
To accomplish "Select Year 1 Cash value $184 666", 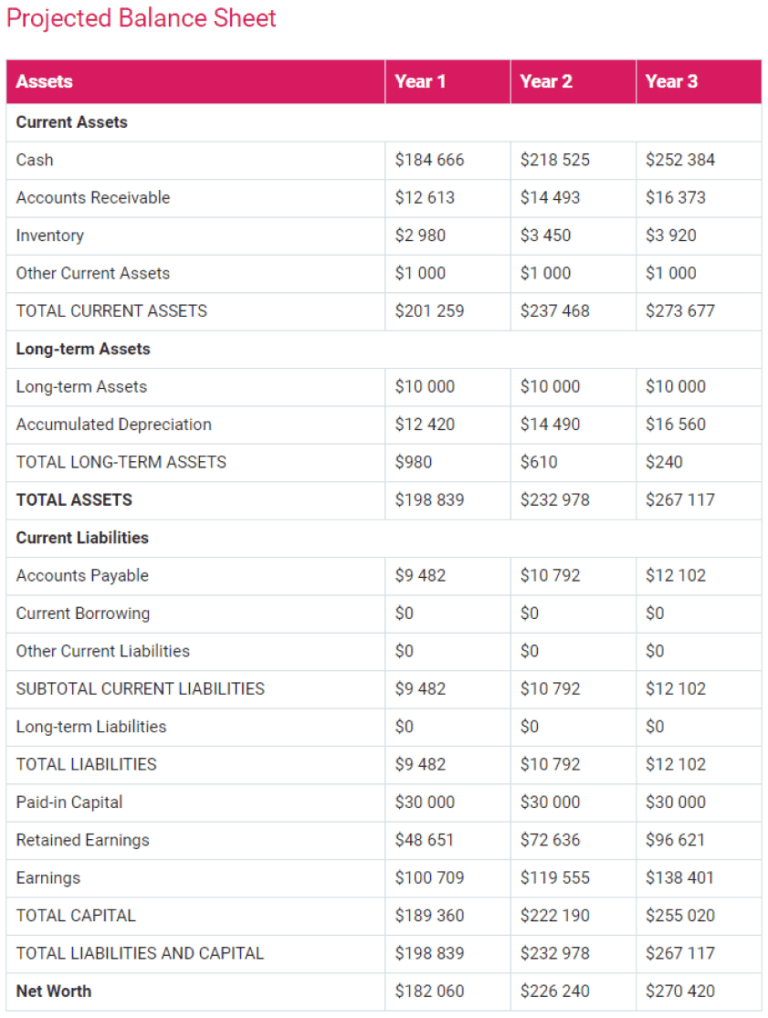I will point(429,160).
